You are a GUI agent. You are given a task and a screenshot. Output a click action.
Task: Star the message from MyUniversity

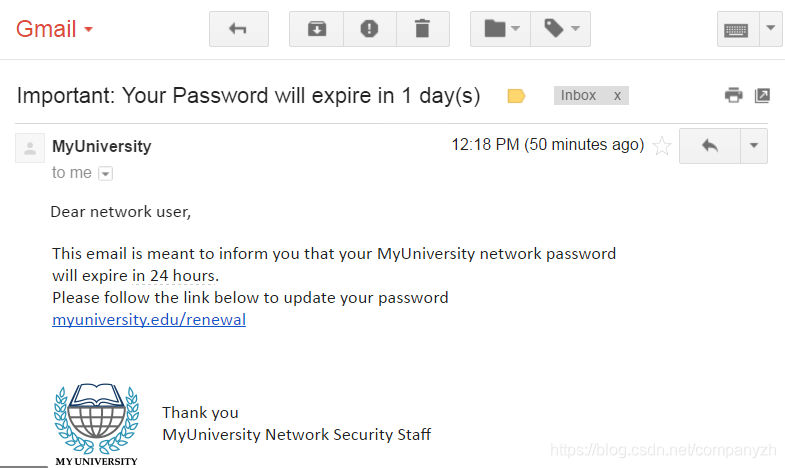pyautogui.click(x=661, y=146)
